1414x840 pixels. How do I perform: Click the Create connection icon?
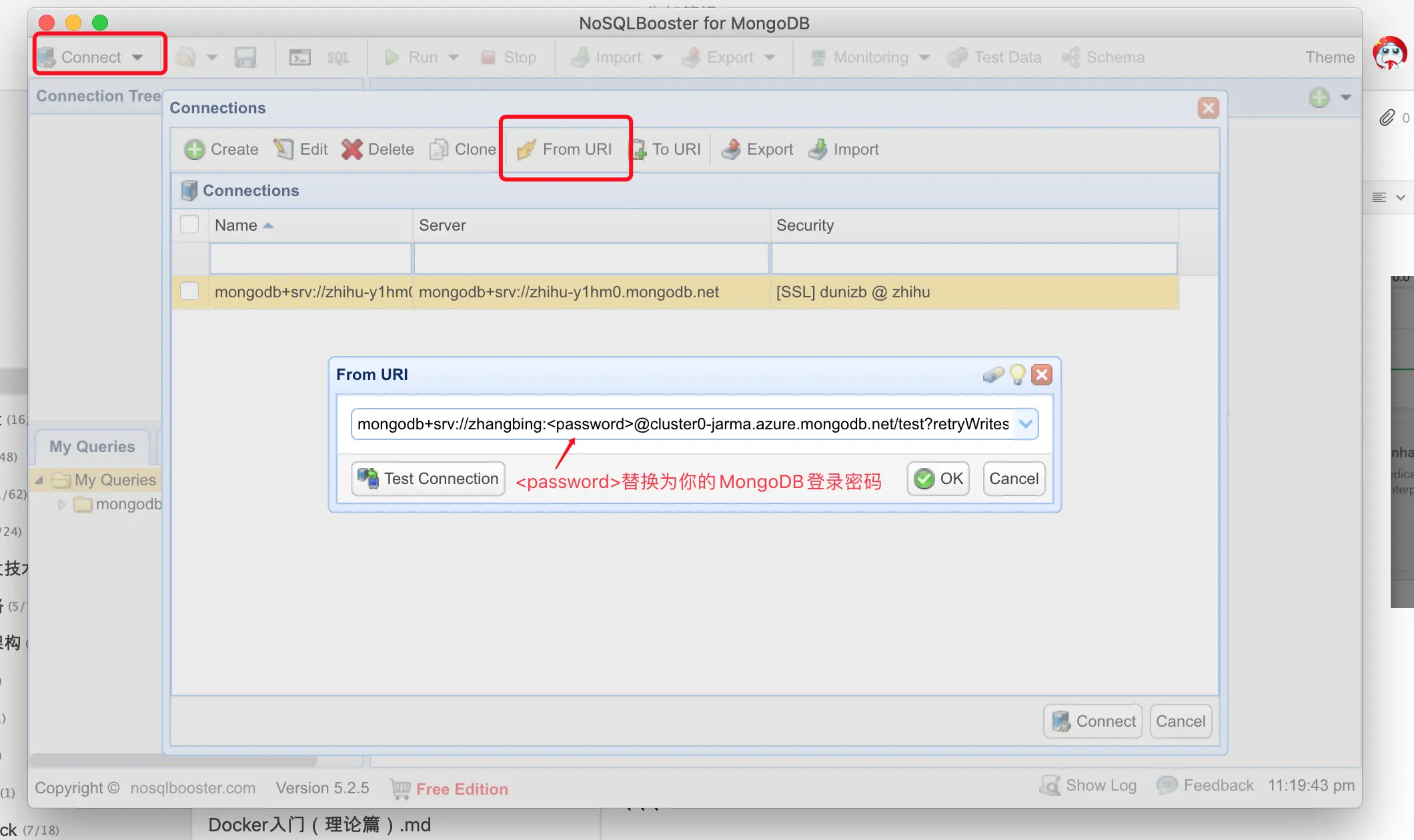tap(194, 149)
